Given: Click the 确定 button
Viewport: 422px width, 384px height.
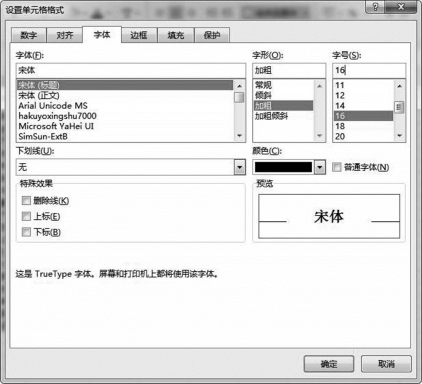Looking at the screenshot, I should pos(329,364).
